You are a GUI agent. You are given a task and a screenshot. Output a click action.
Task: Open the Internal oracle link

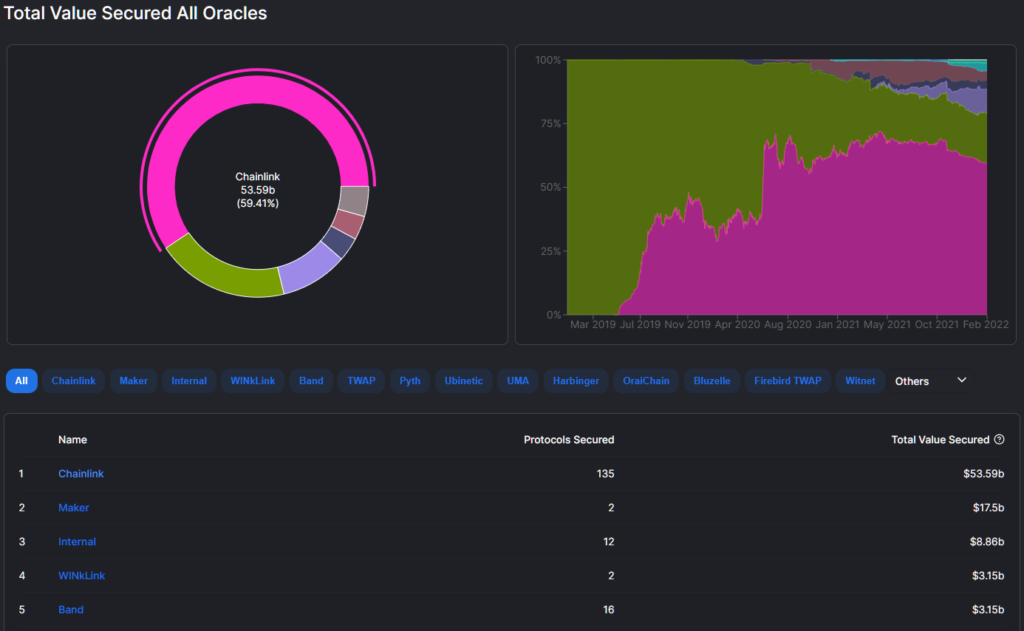click(77, 542)
